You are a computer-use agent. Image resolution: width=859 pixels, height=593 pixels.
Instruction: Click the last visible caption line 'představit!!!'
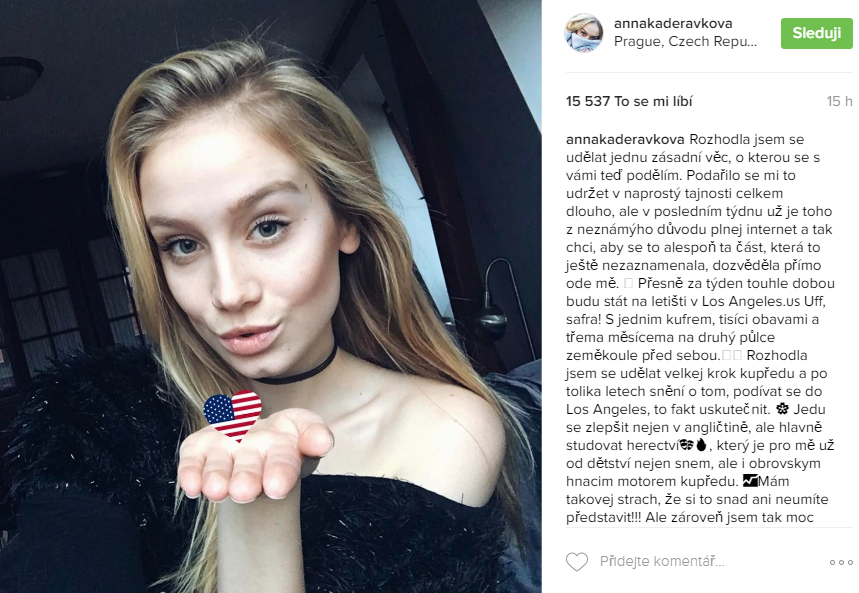[604, 517]
